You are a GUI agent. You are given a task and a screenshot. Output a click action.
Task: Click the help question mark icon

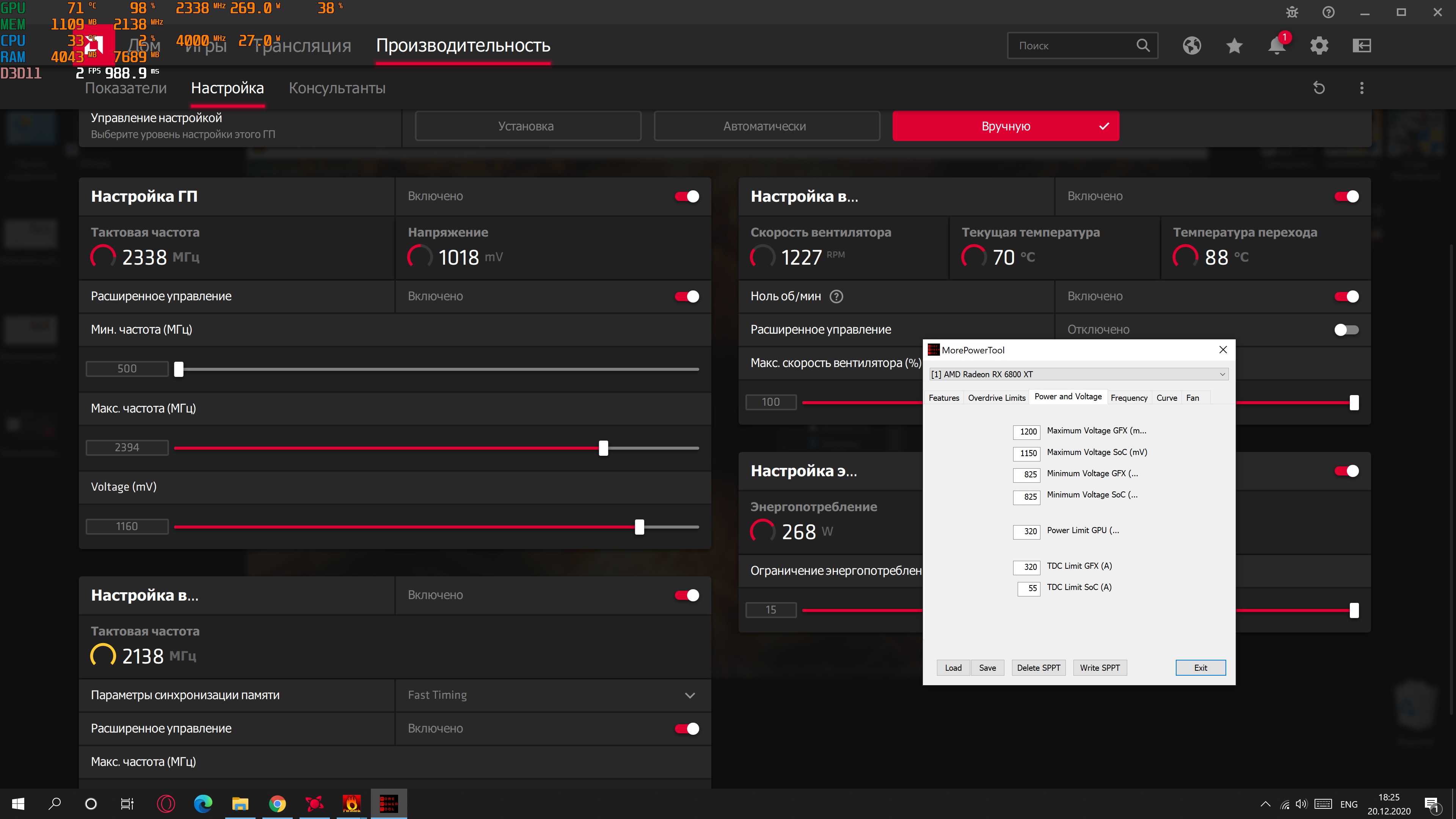[1328, 13]
